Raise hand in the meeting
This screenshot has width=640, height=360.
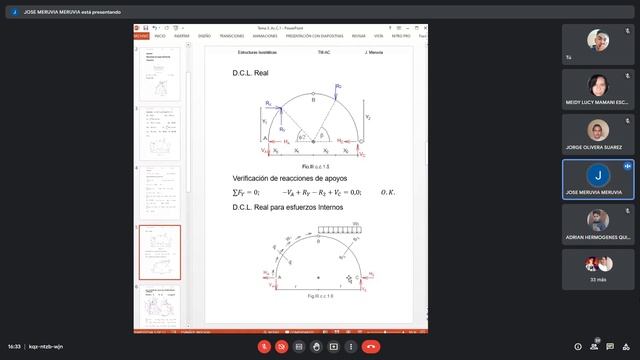(x=316, y=347)
